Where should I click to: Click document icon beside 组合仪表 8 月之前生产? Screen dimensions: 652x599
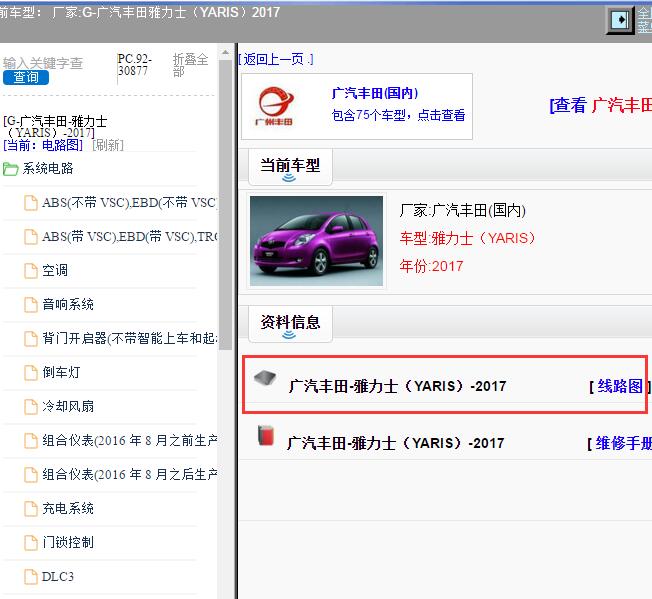click(31, 441)
